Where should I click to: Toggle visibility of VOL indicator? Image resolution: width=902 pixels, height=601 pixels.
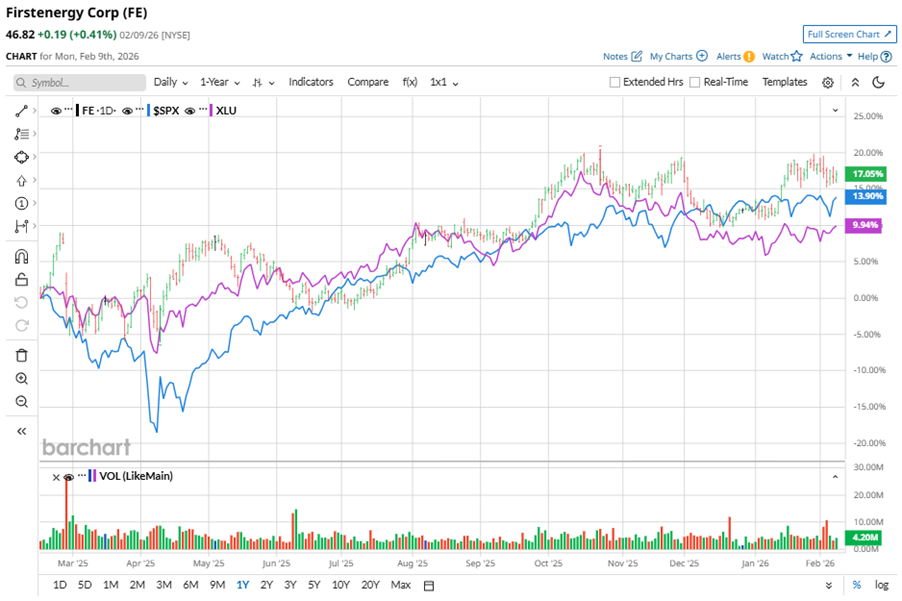(68, 477)
